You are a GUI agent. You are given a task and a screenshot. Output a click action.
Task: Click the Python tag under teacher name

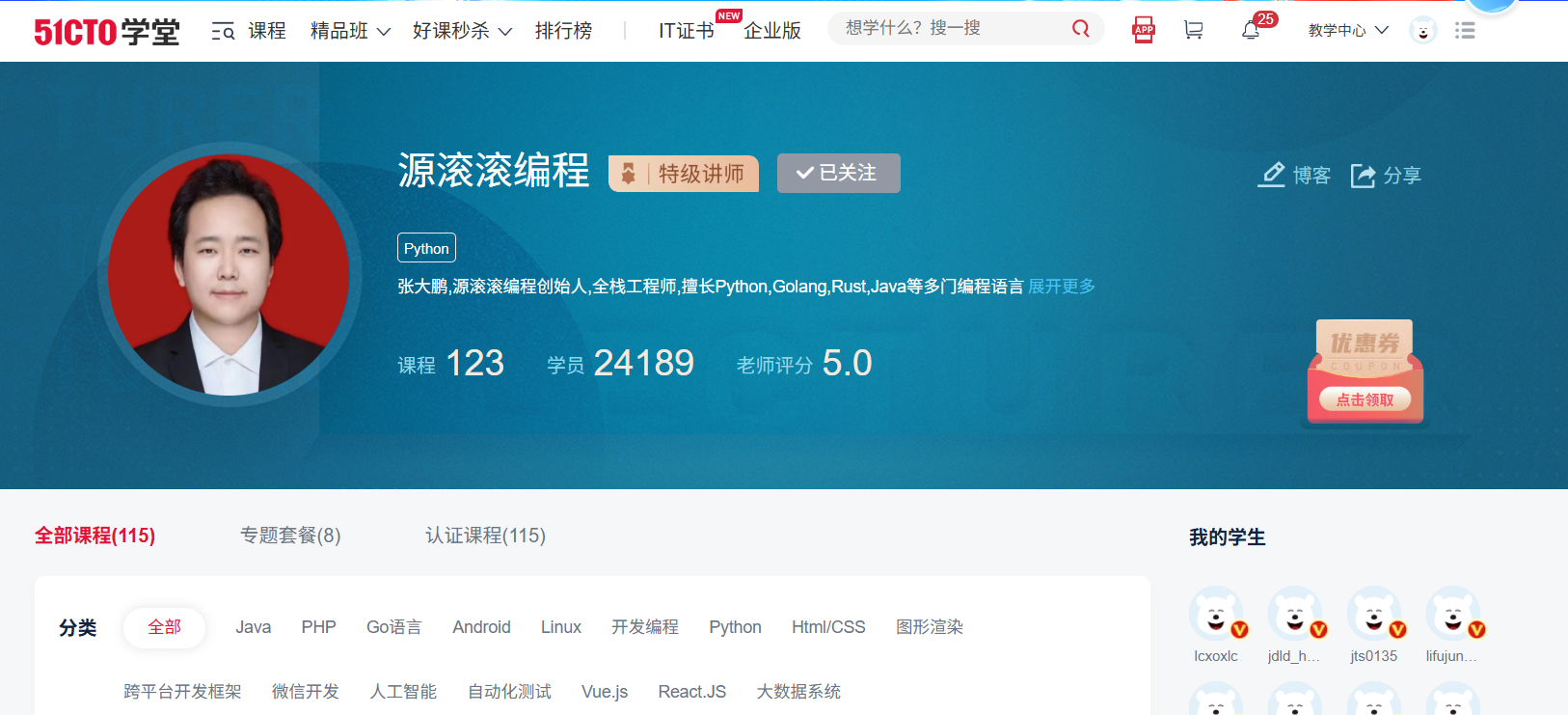tap(426, 248)
